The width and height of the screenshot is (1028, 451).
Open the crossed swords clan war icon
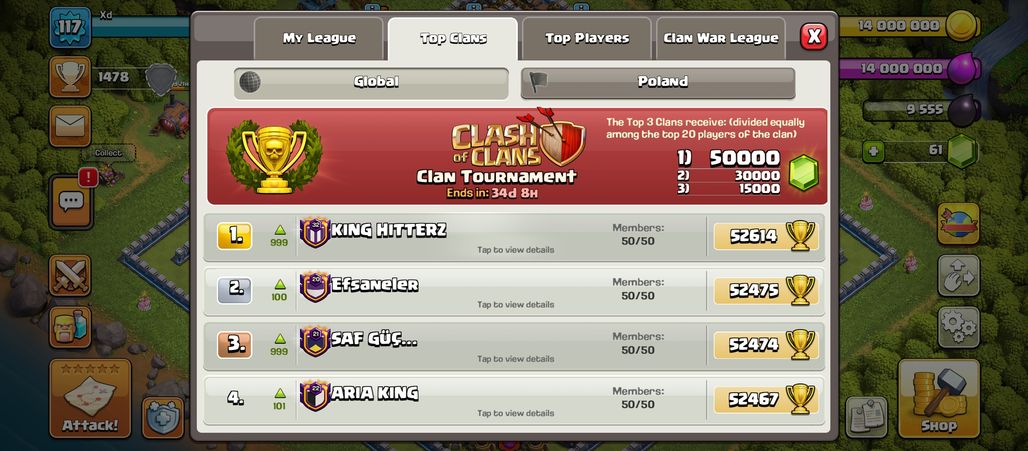point(69,275)
